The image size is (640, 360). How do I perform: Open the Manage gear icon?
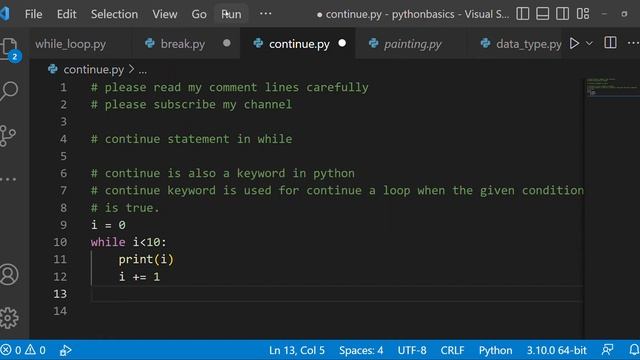9,318
